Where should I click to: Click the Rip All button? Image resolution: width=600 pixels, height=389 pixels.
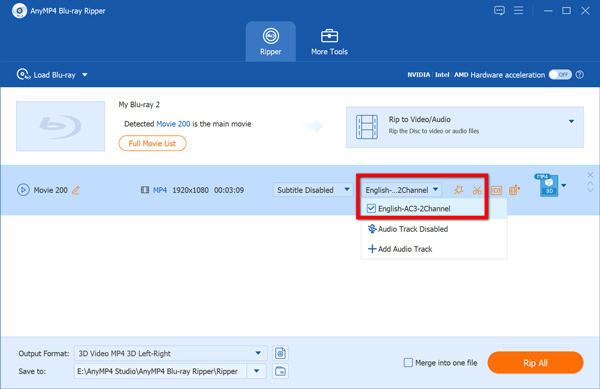(x=535, y=363)
